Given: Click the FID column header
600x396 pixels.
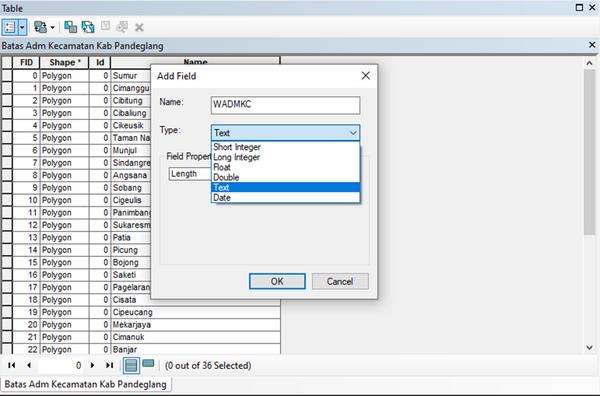Looking at the screenshot, I should coord(26,62).
